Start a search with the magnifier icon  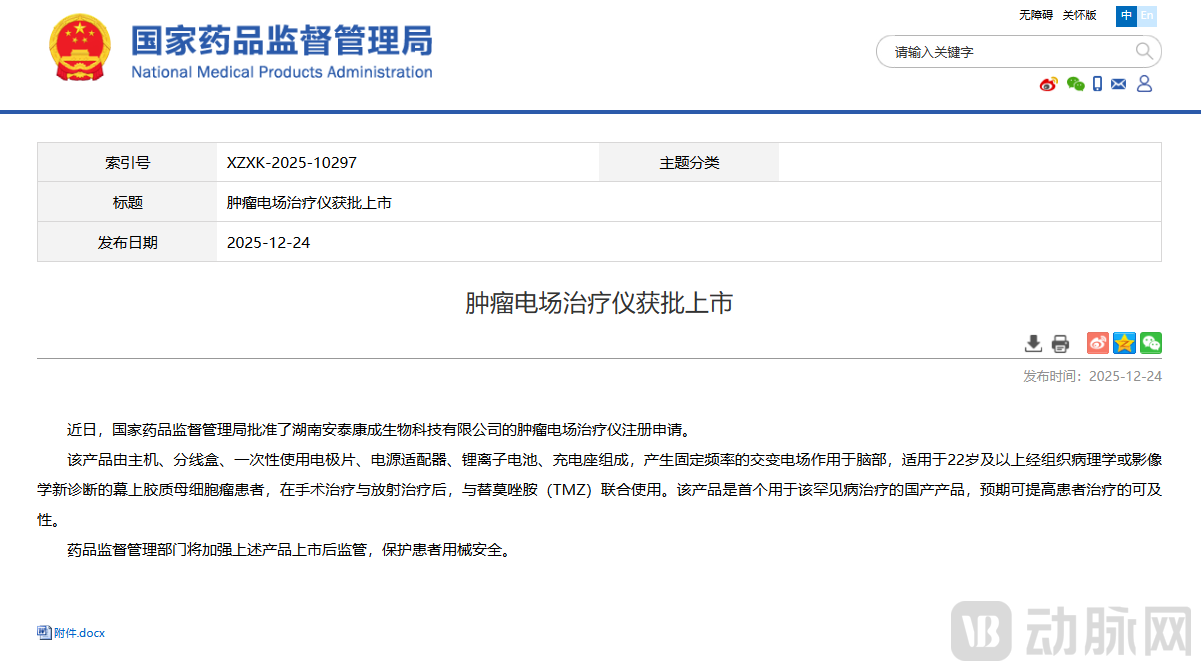[1142, 51]
